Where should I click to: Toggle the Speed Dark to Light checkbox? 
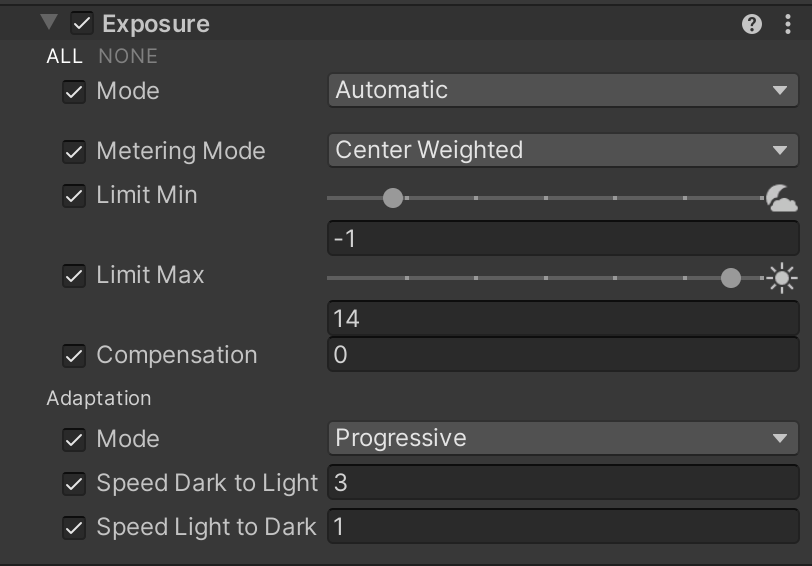(74, 484)
